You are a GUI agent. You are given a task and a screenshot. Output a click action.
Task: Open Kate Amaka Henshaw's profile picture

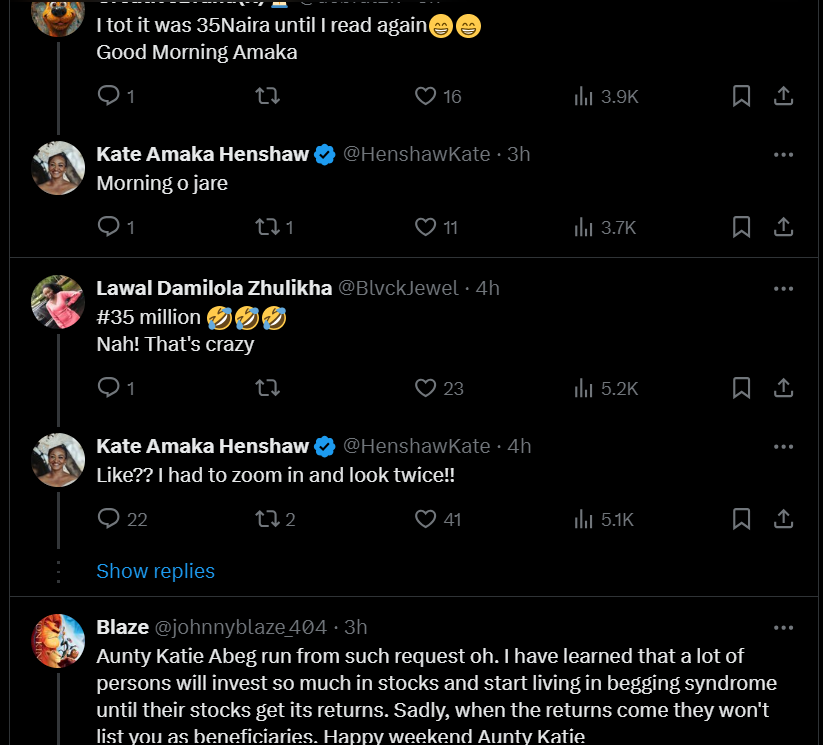click(x=57, y=167)
